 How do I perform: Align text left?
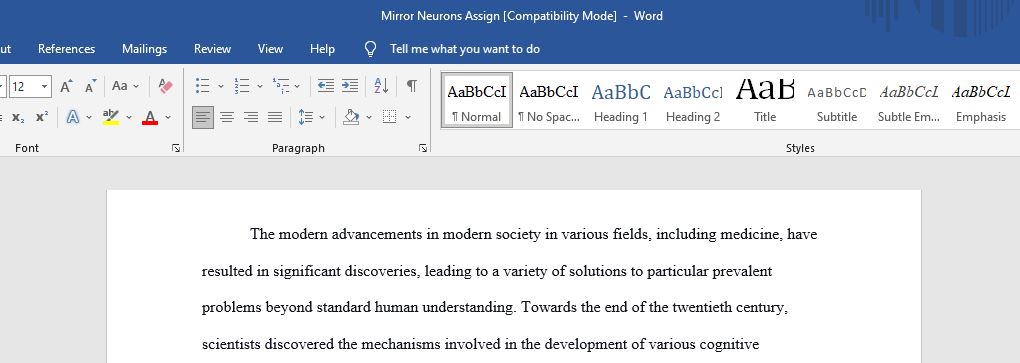click(203, 117)
